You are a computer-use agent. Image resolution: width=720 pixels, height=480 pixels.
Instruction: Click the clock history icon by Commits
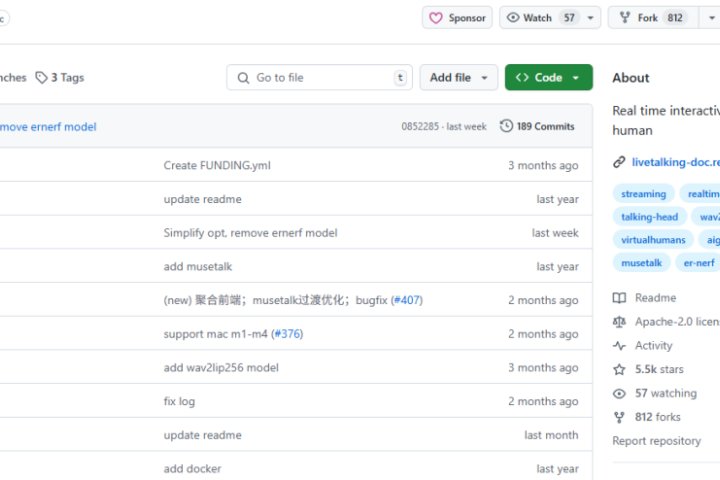[507, 127]
